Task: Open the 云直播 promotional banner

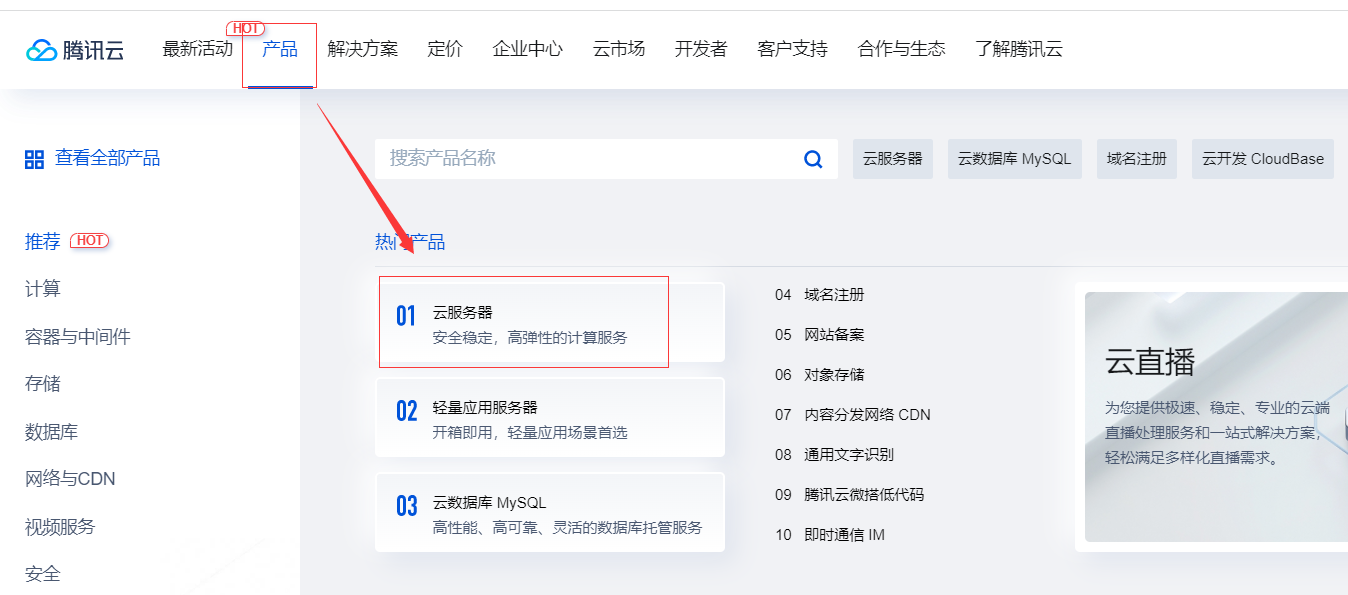Action: coord(1216,417)
